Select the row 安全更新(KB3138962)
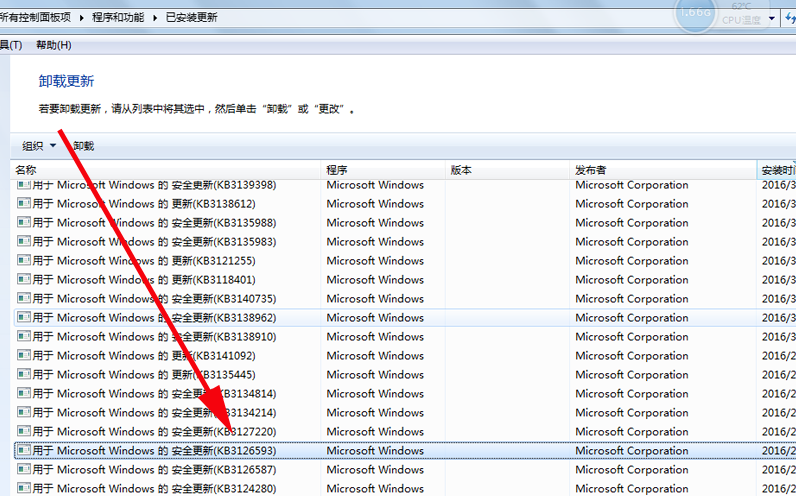796x496 pixels. coord(405,317)
